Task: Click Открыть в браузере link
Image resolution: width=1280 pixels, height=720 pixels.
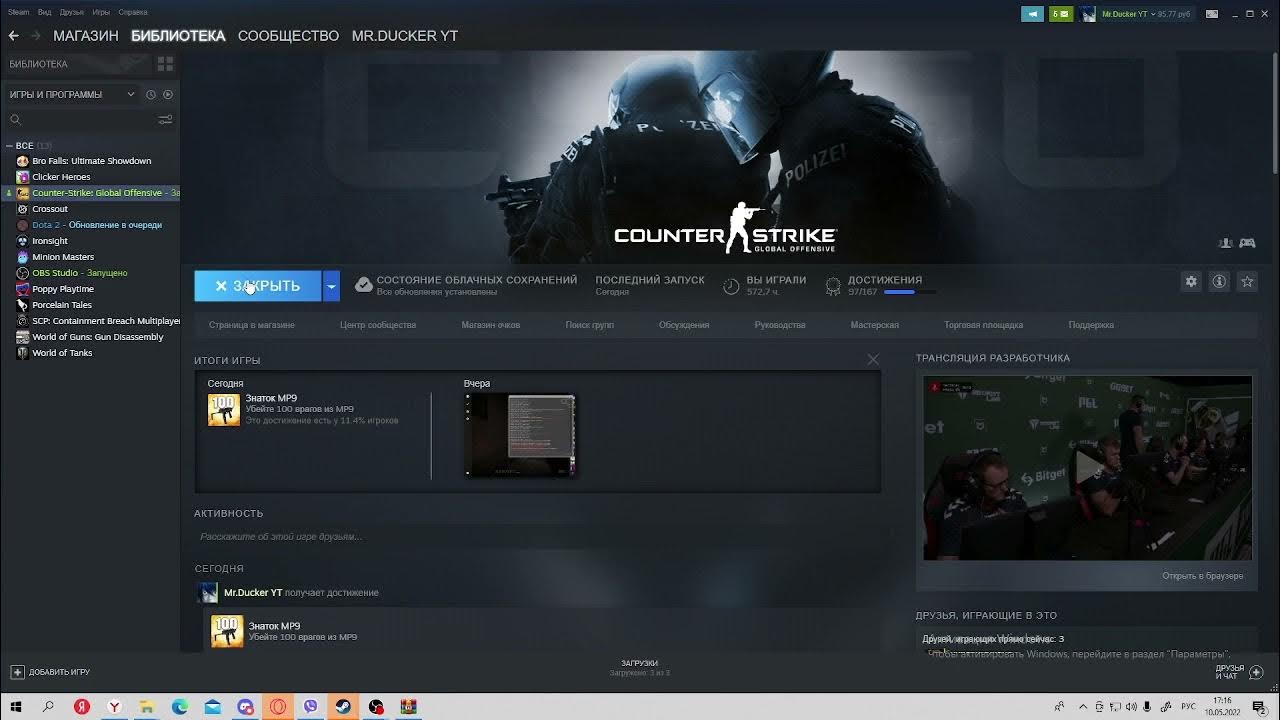Action: click(1203, 576)
